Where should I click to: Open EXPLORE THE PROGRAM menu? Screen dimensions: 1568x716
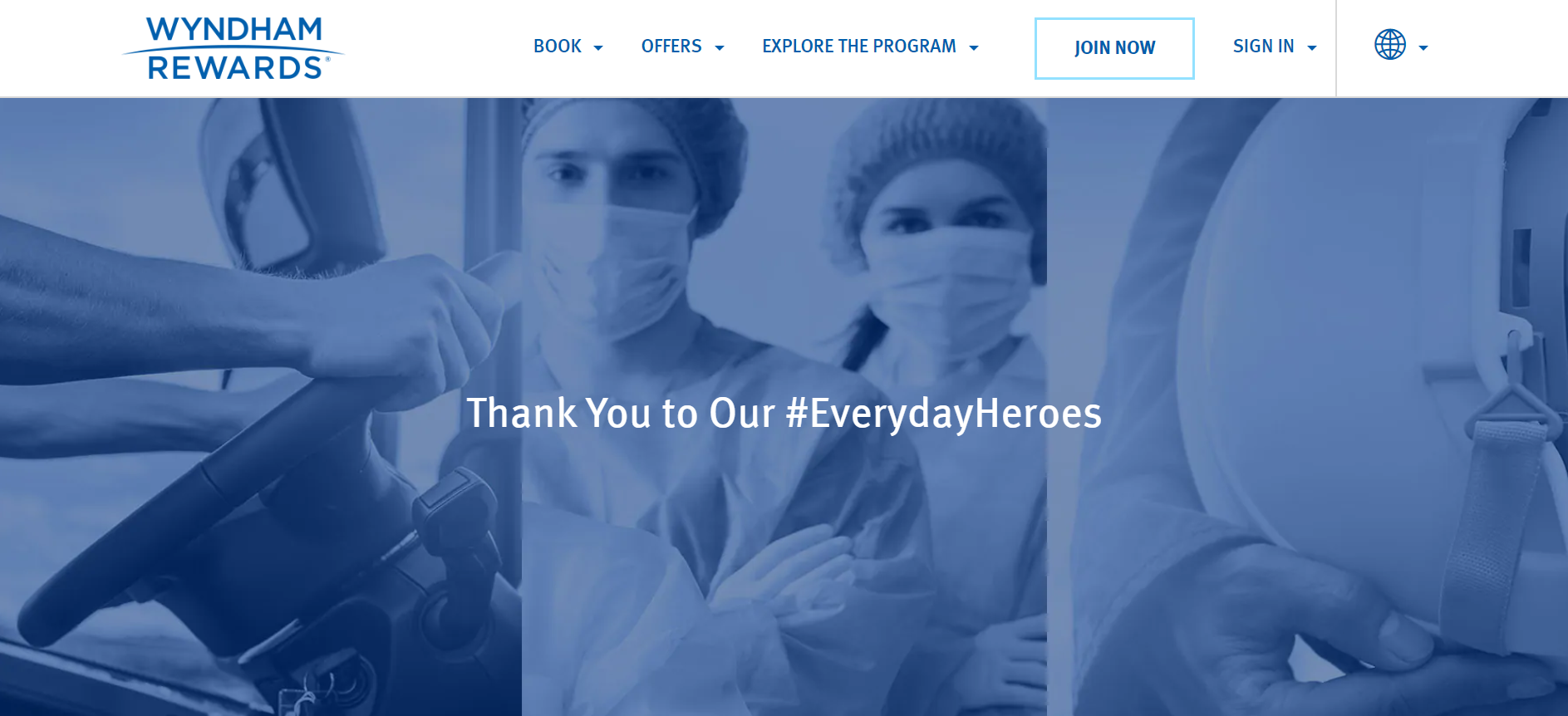point(859,47)
